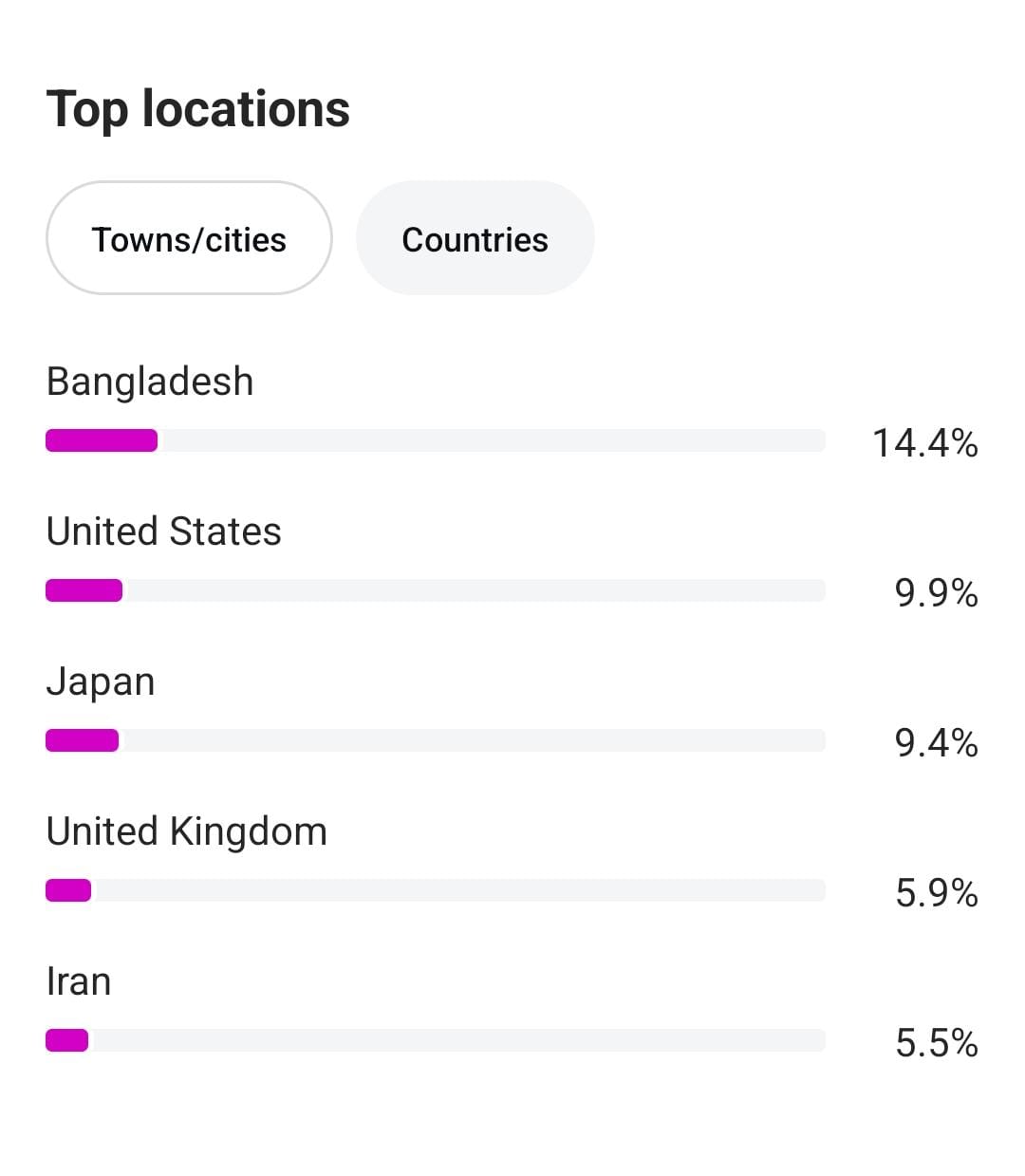Click the magenta fill of Iran's bar
This screenshot has width=1025, height=1176.
66,1040
